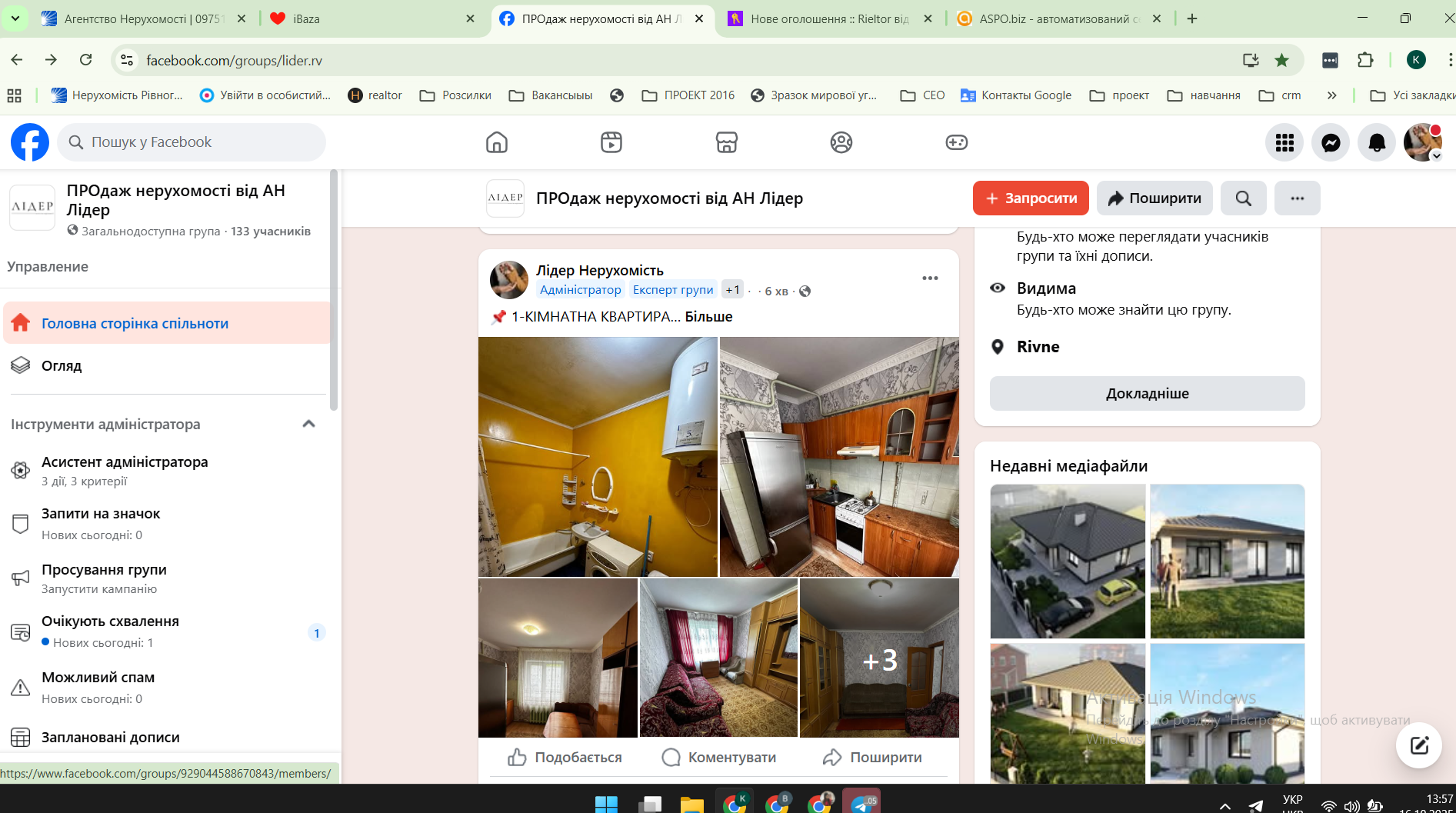The image size is (1456, 813).
Task: Collapse Інструменти адміністратора section
Action: (309, 424)
